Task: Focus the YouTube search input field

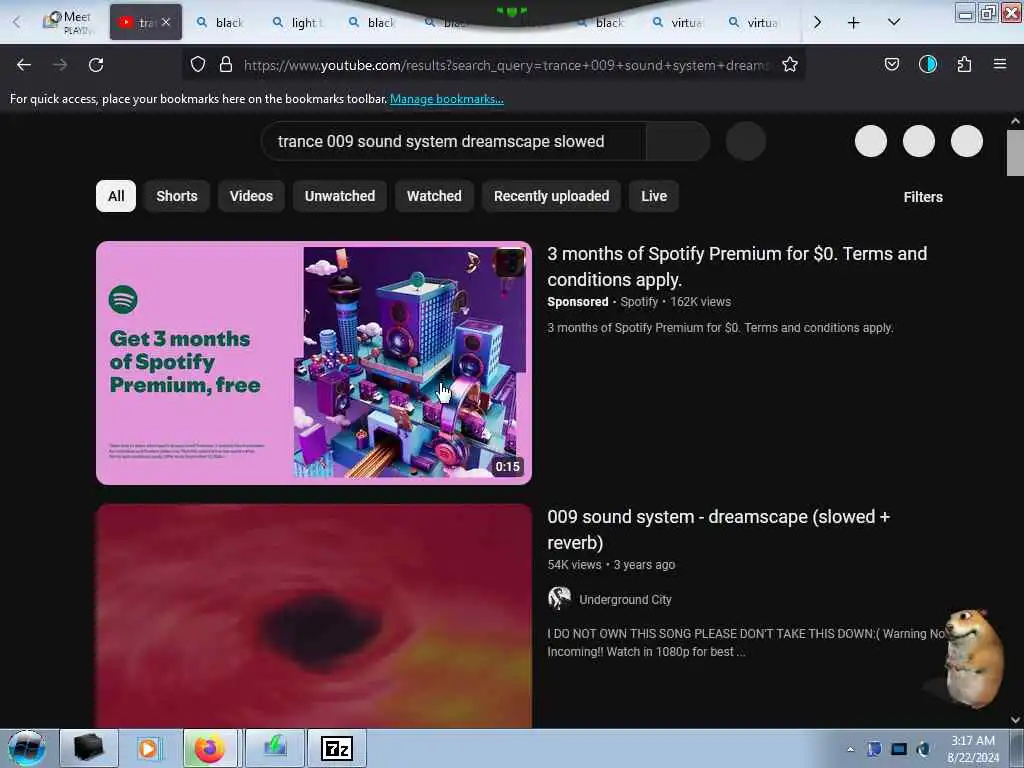Action: click(453, 141)
